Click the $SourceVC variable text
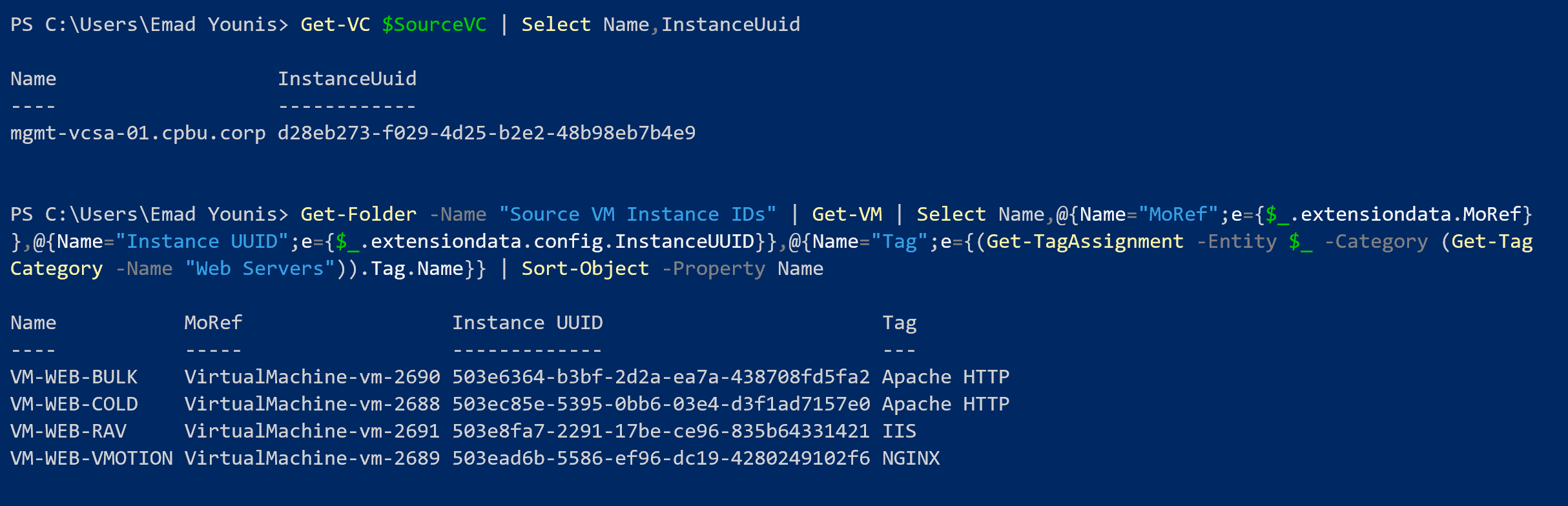 pos(434,25)
